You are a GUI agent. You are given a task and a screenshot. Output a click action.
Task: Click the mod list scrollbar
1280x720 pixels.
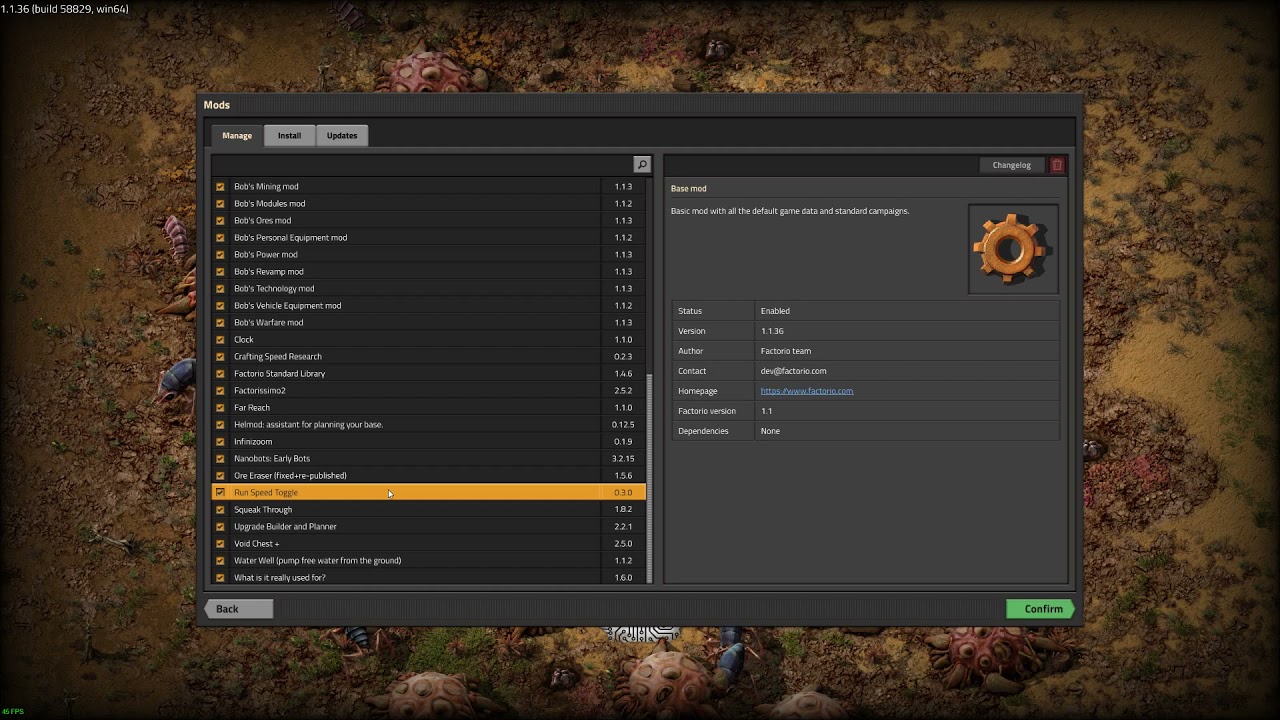(x=650, y=480)
